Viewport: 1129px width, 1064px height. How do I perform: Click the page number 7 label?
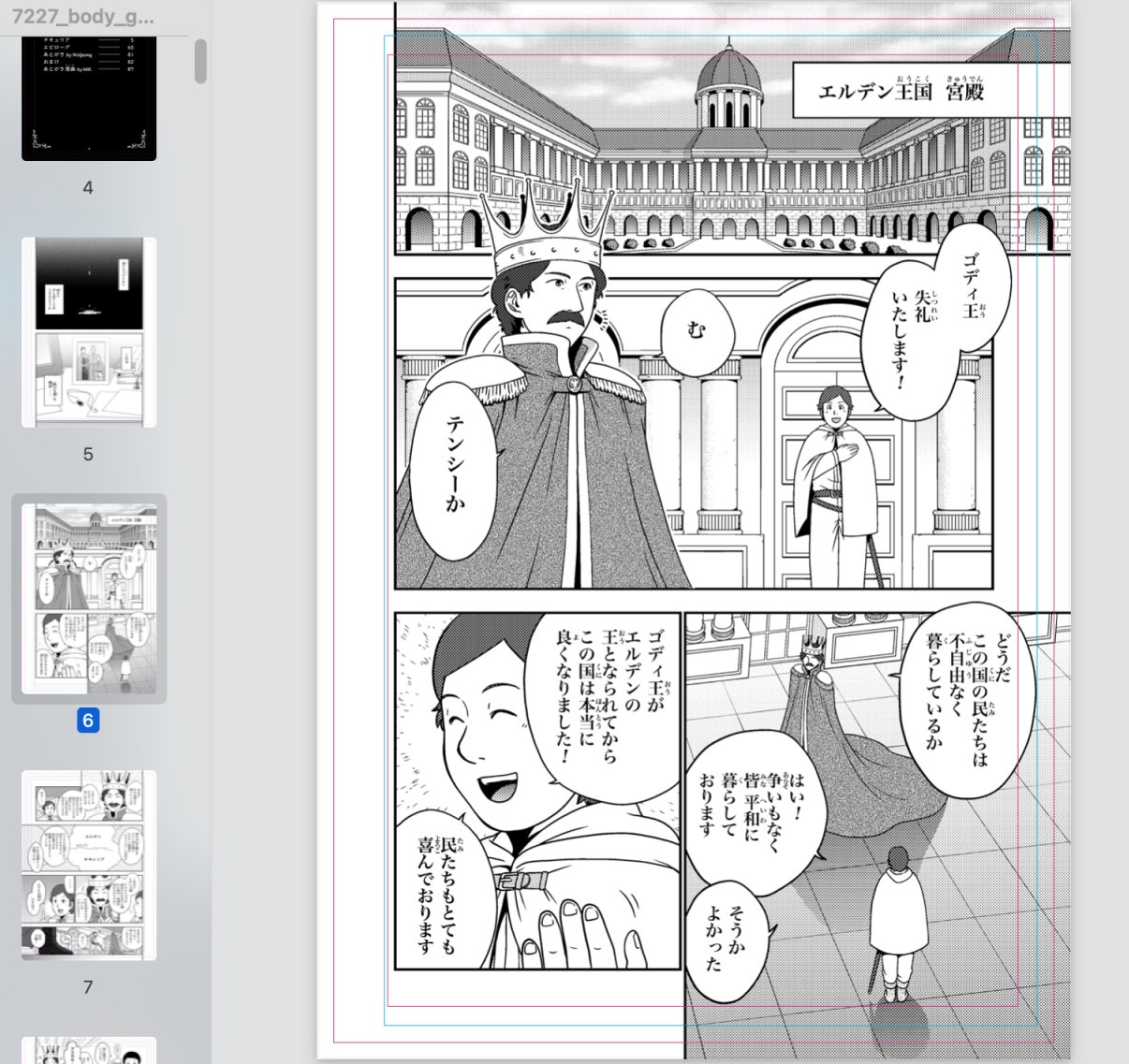88,987
